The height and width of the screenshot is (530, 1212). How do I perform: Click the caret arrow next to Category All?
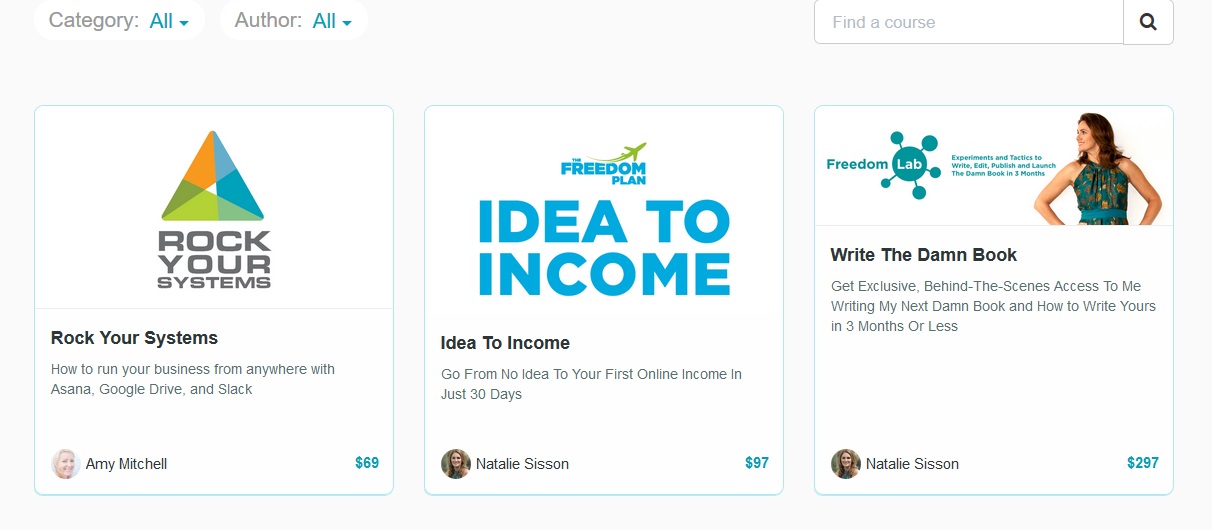tap(184, 23)
